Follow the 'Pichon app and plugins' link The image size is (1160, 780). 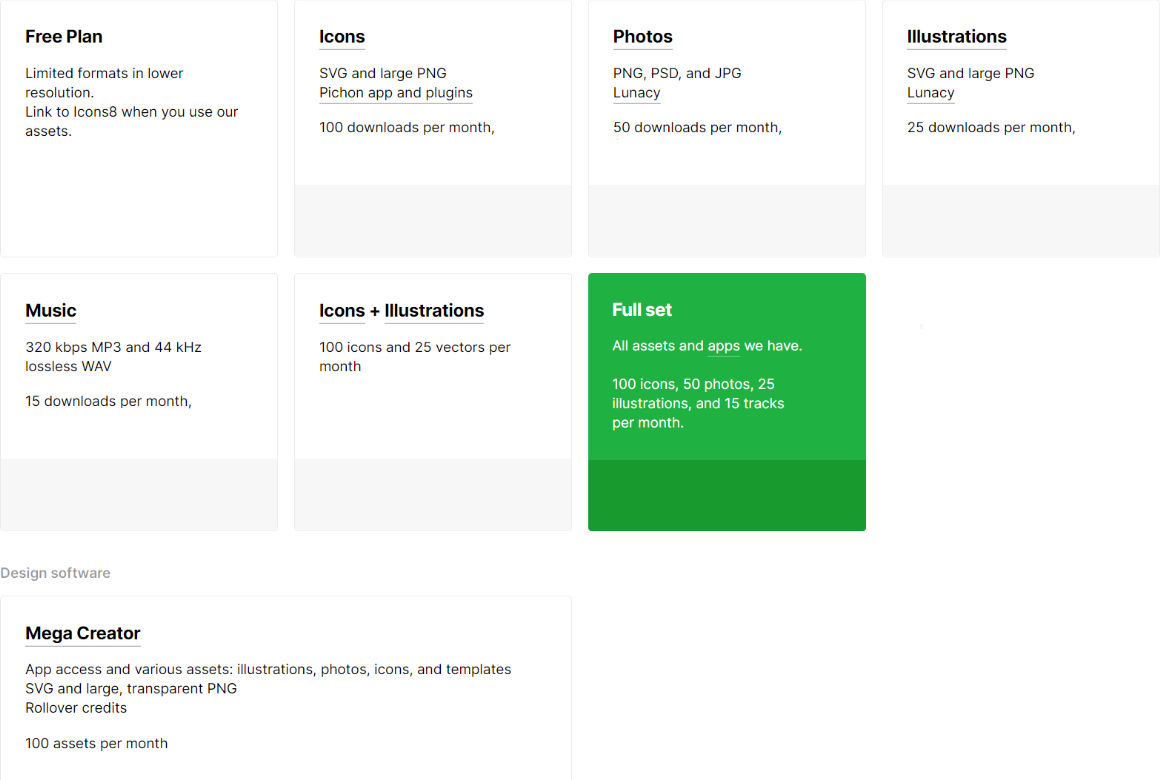396,93
